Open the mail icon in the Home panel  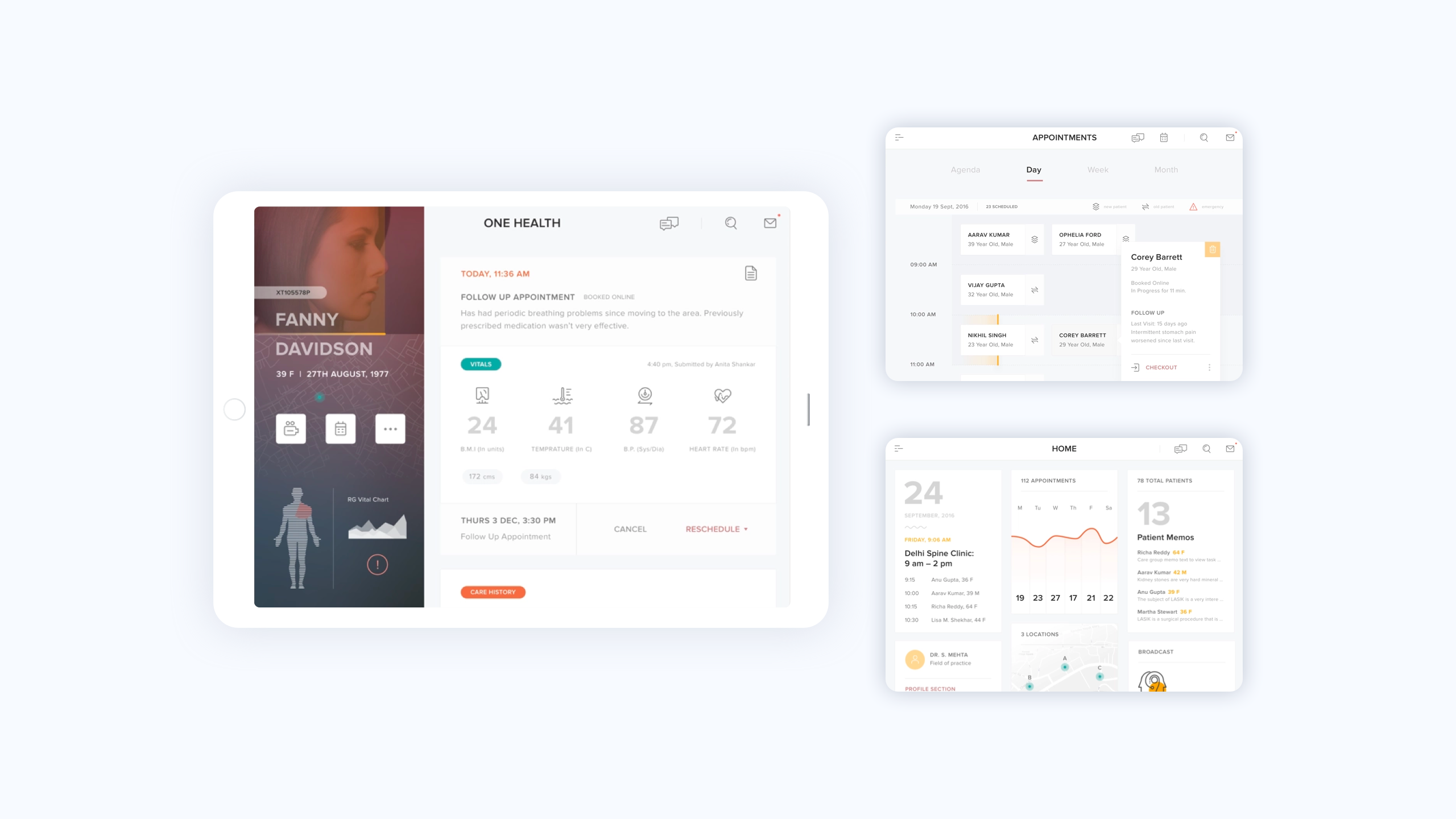[x=1229, y=449]
